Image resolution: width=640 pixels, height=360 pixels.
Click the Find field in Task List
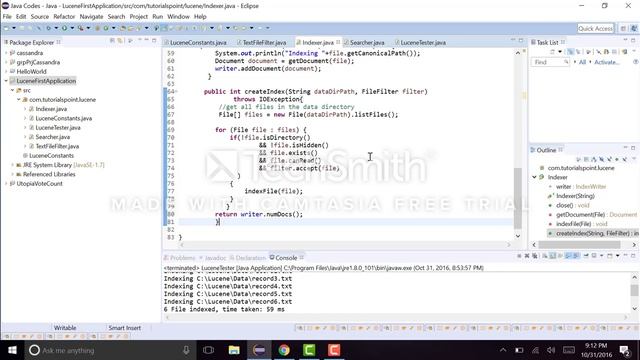(549, 62)
